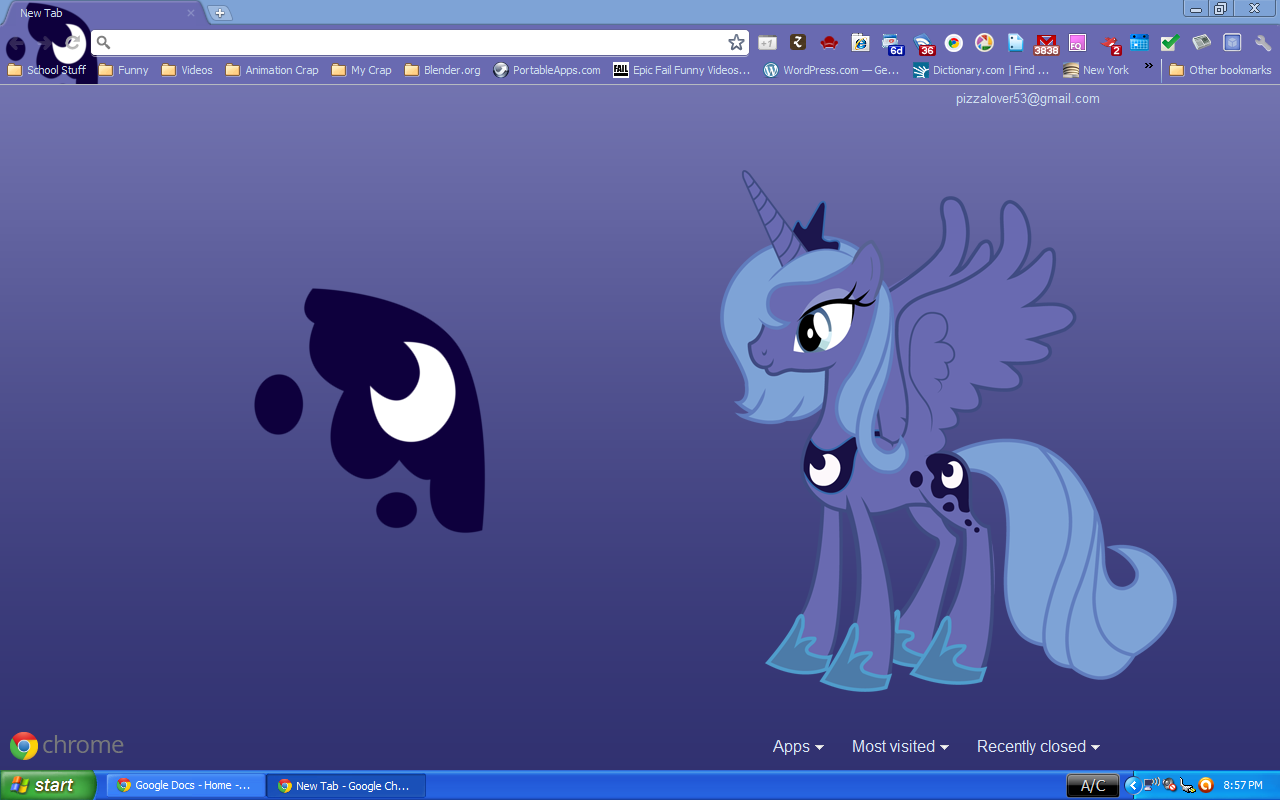Click the blue document extension icon
The image size is (1280, 800).
[x=1016, y=42]
